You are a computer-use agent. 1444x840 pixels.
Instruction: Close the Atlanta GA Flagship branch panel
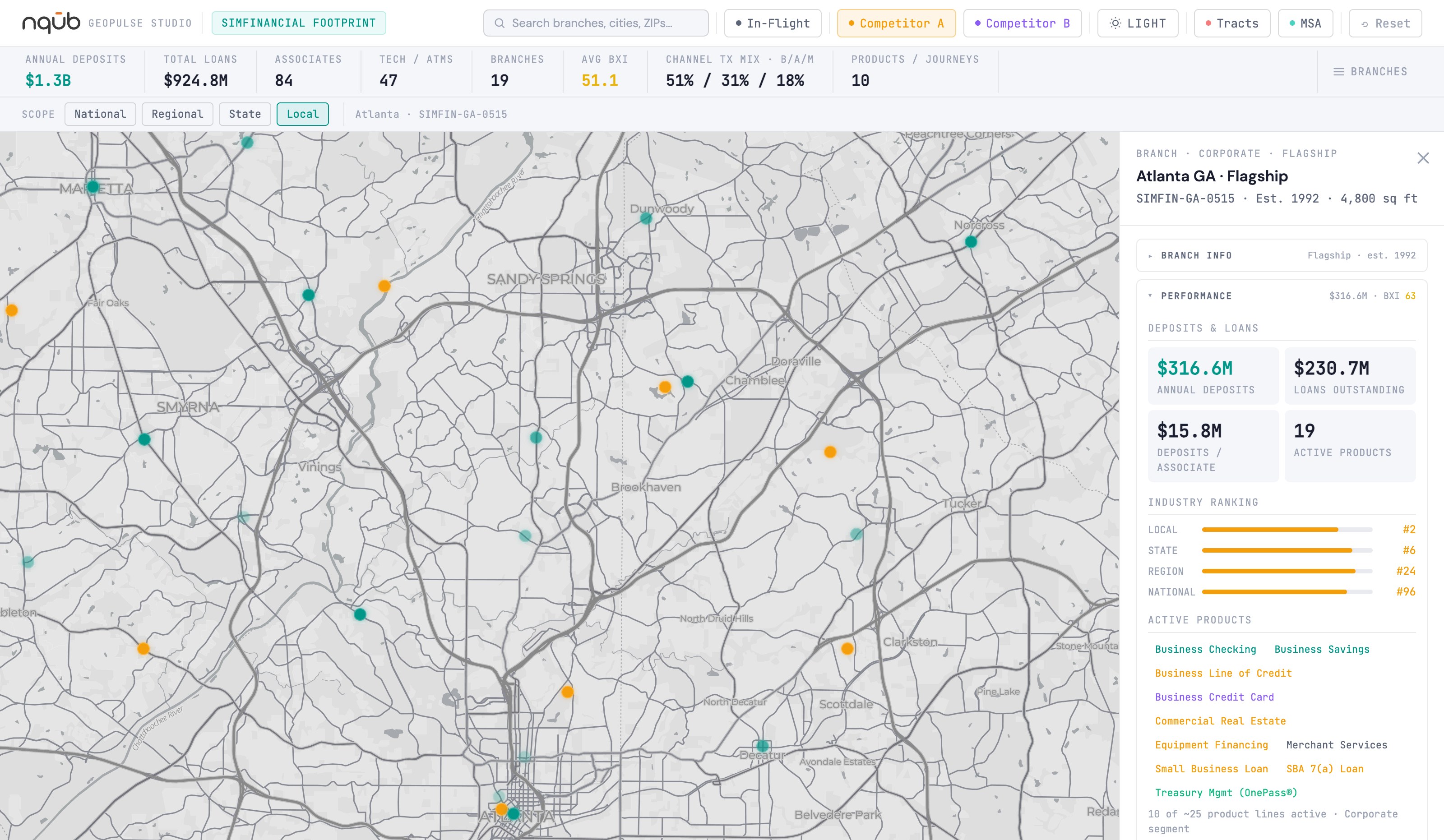point(1423,158)
